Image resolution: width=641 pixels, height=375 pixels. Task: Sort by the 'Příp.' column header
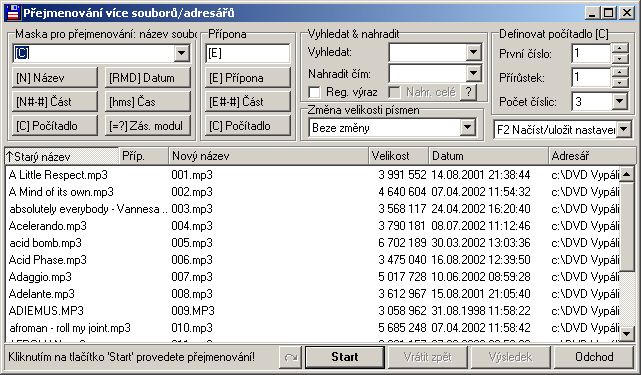point(143,156)
